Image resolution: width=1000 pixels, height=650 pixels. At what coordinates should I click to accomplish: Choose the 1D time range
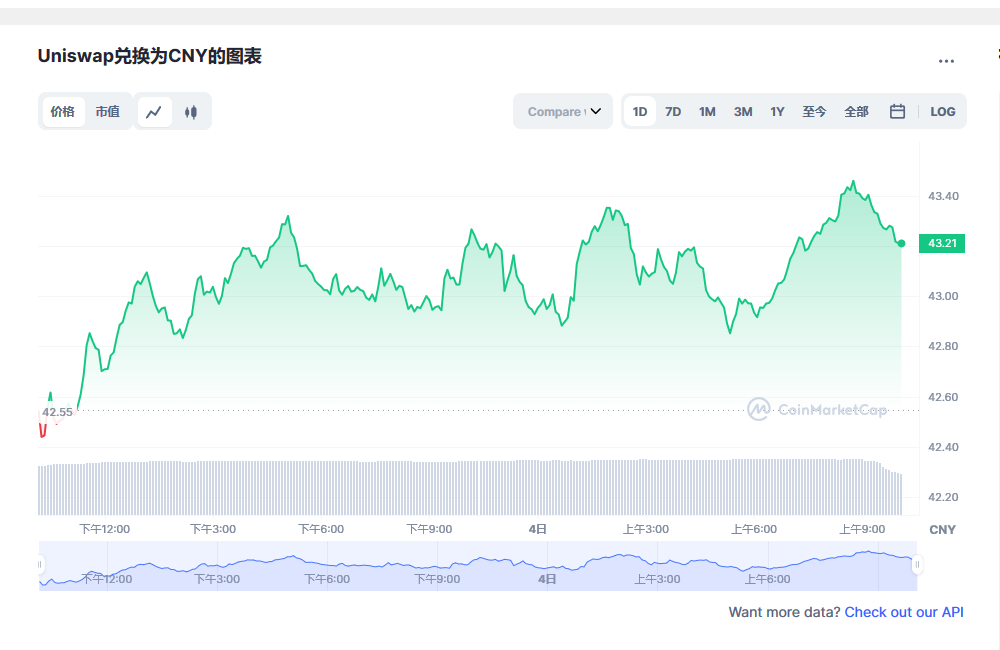click(640, 112)
